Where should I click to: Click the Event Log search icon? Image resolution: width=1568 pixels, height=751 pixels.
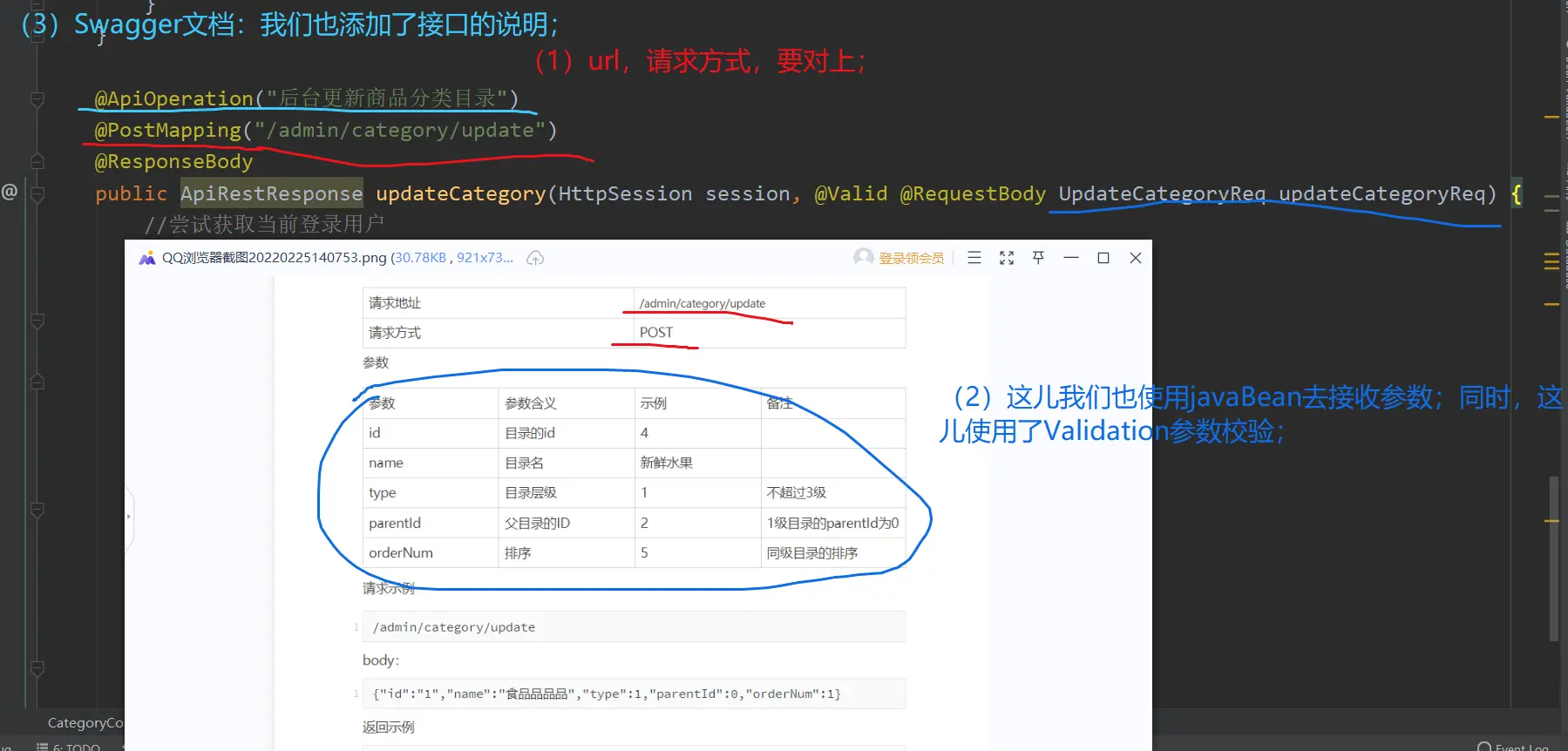(x=1484, y=747)
